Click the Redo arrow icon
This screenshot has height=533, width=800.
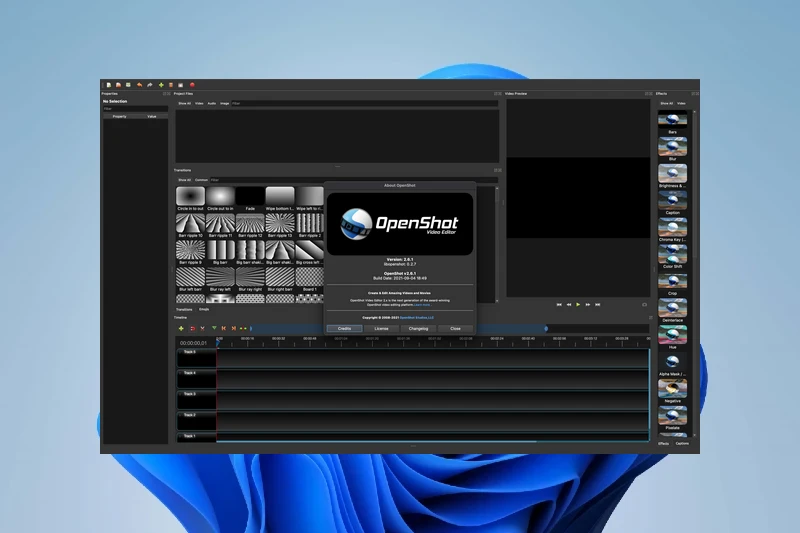click(x=150, y=85)
